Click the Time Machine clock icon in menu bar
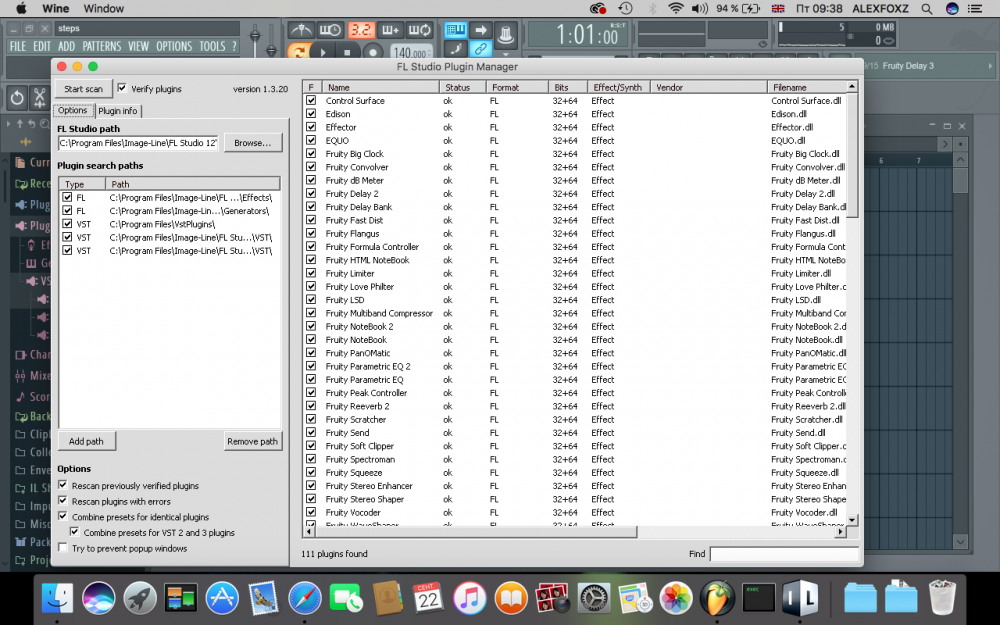The image size is (1000, 625). click(x=625, y=9)
